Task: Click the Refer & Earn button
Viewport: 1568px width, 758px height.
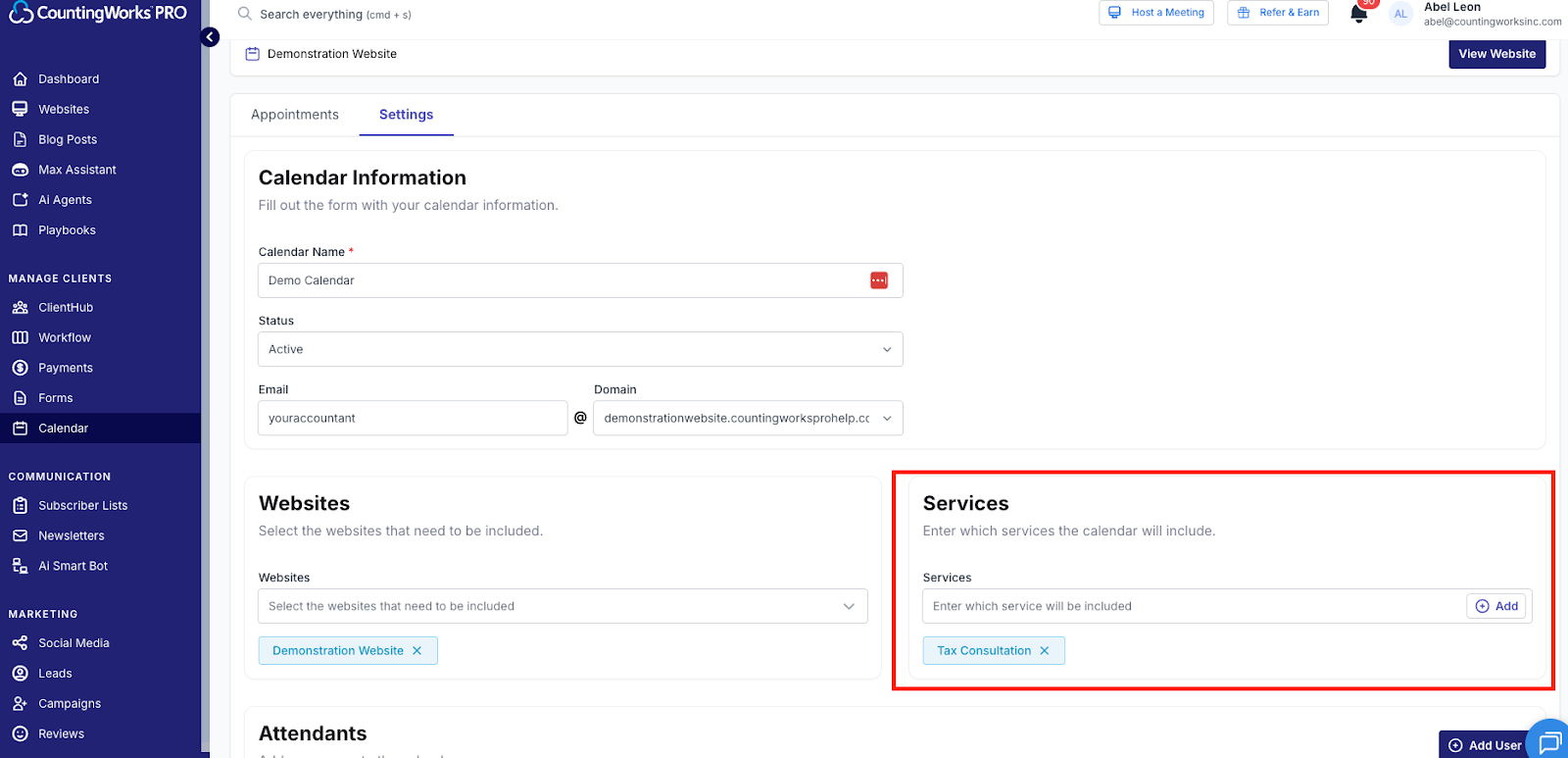Action: click(x=1278, y=13)
